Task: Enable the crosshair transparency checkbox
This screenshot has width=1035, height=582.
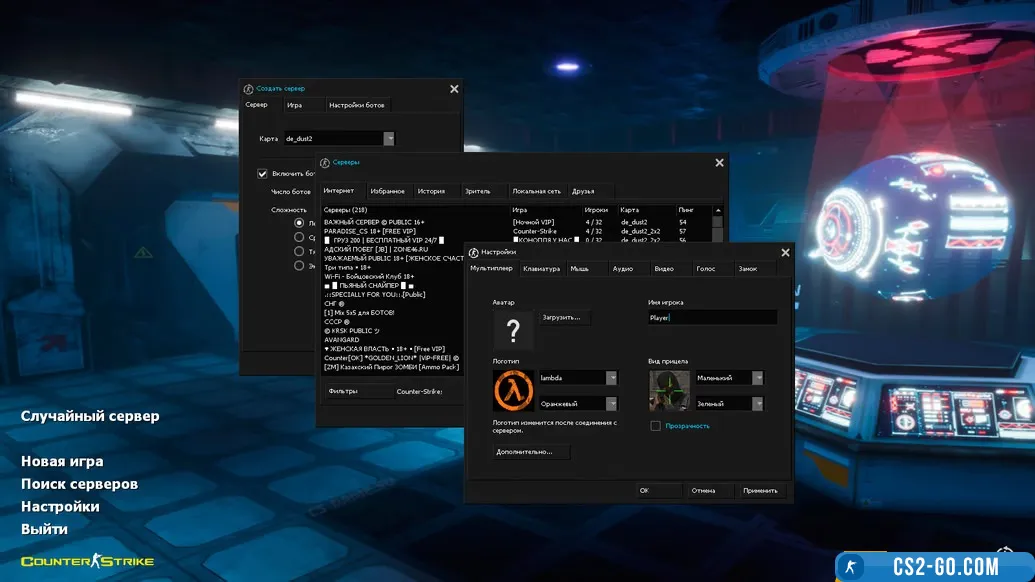Action: pos(656,426)
